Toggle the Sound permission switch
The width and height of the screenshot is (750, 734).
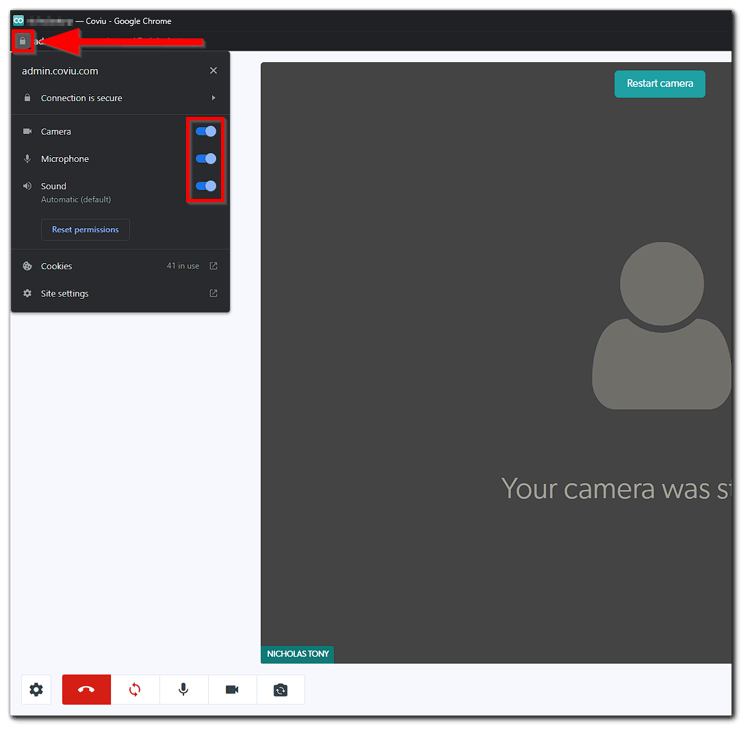click(206, 186)
